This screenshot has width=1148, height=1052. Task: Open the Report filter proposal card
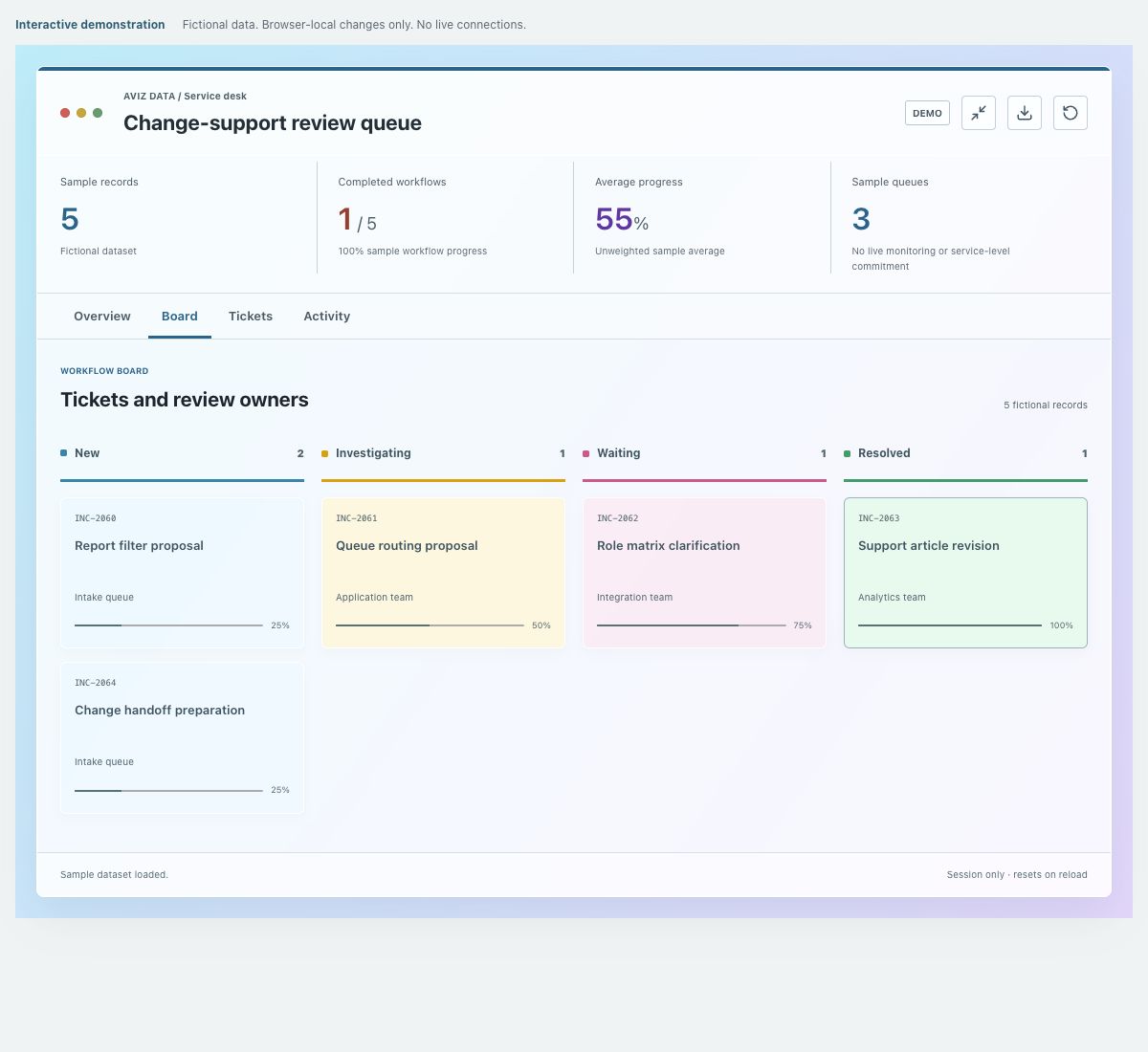(182, 573)
